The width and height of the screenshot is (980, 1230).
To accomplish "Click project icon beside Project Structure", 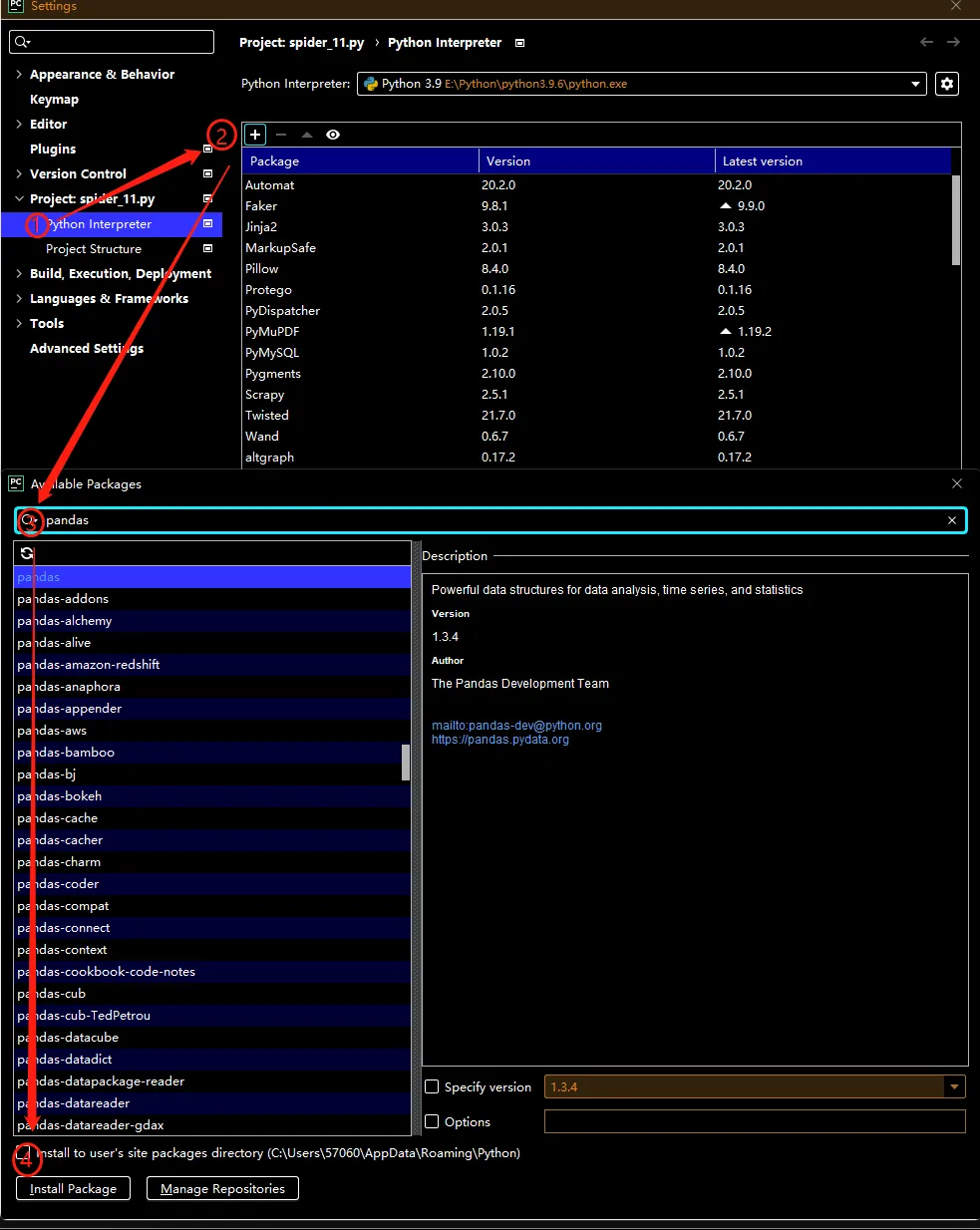I will [207, 248].
